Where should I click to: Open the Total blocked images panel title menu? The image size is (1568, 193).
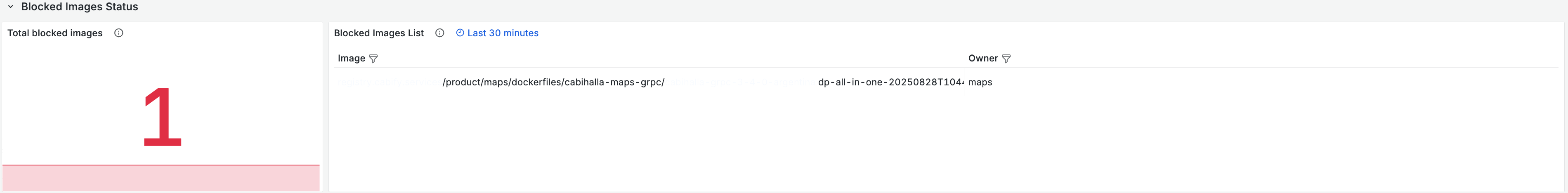pyautogui.click(x=55, y=33)
